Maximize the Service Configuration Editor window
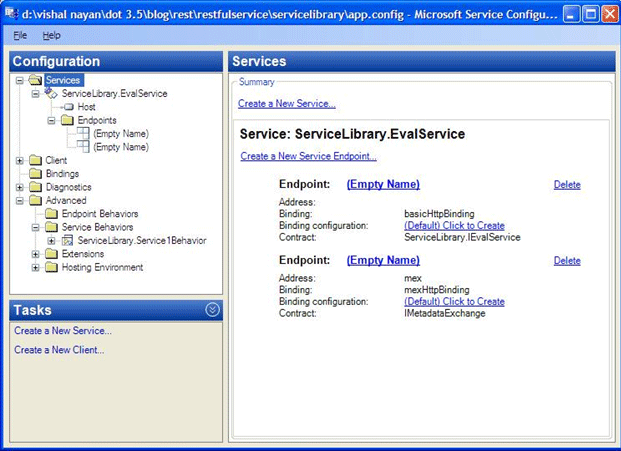The width and height of the screenshot is (621, 451). point(591,15)
